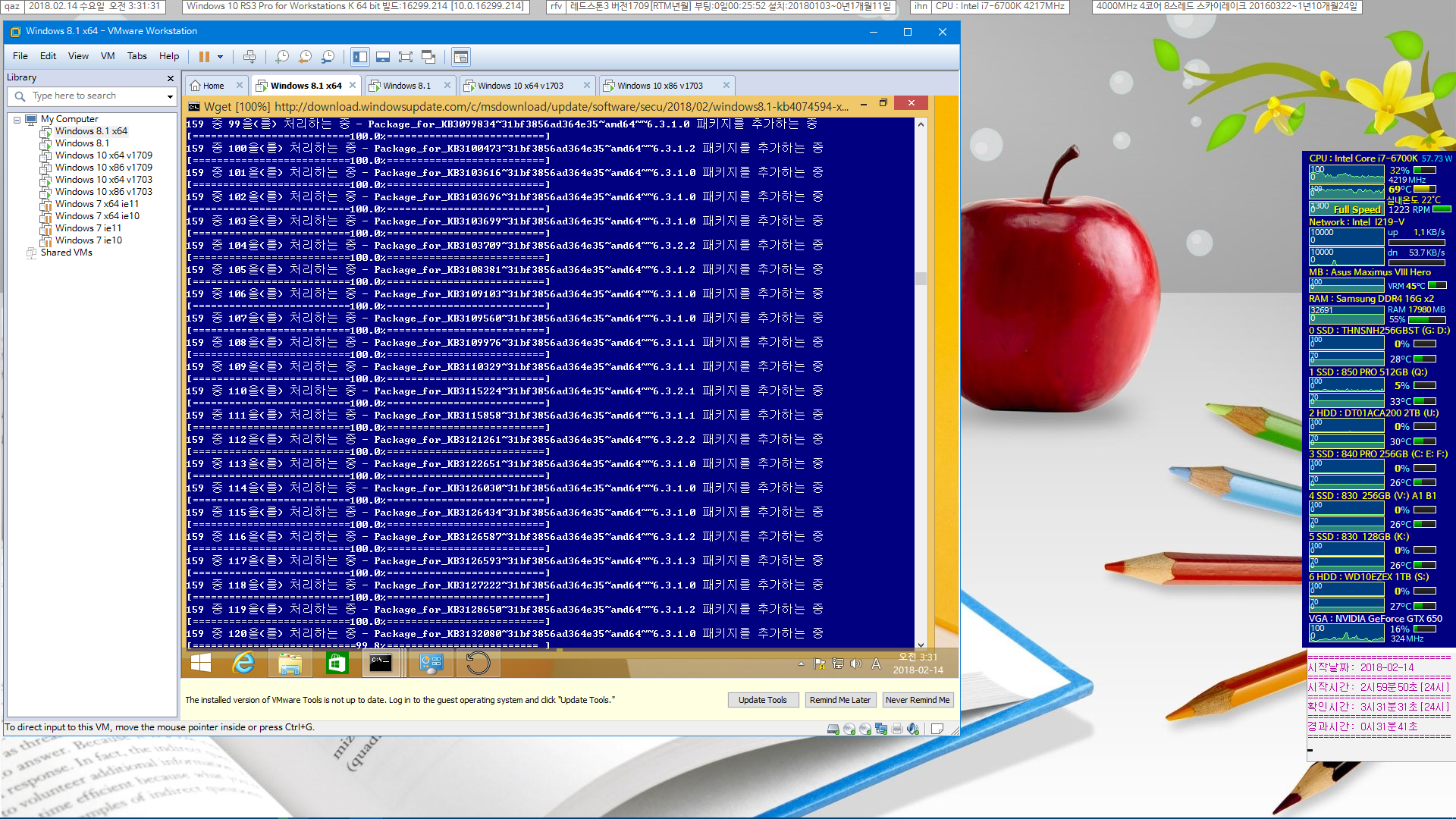Select Windows 10 x64 v1709 in library
The height and width of the screenshot is (819, 1456).
coord(104,155)
